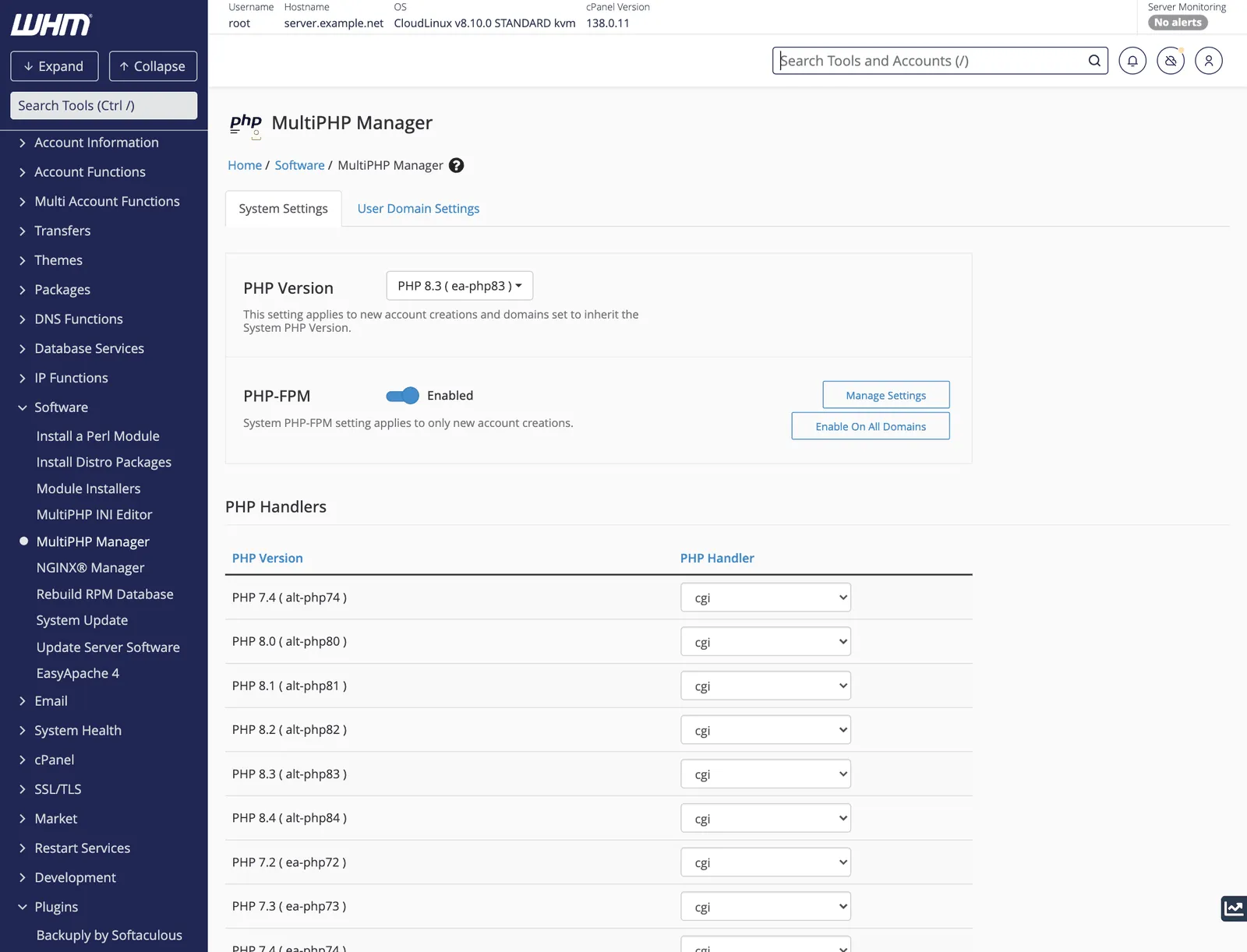Expand IP Functions in sidebar
1247x952 pixels.
pos(71,378)
